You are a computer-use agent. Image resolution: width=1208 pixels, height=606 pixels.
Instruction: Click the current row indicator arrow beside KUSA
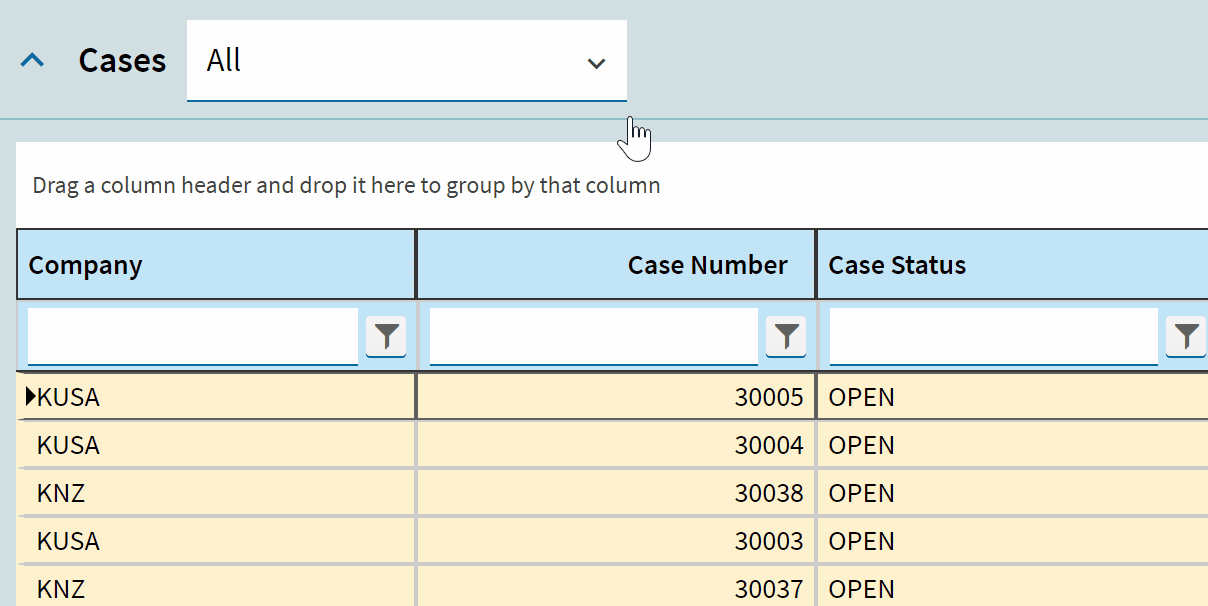click(x=30, y=397)
